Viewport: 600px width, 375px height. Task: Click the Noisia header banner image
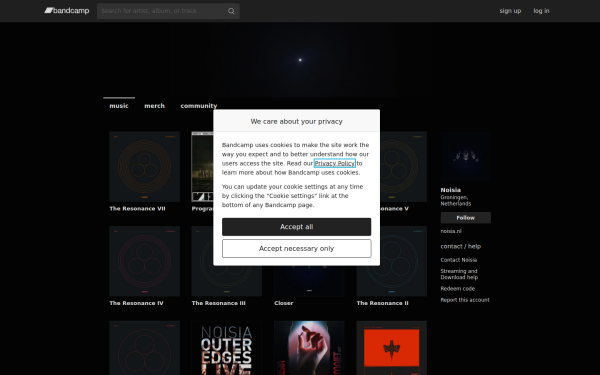(x=300, y=60)
